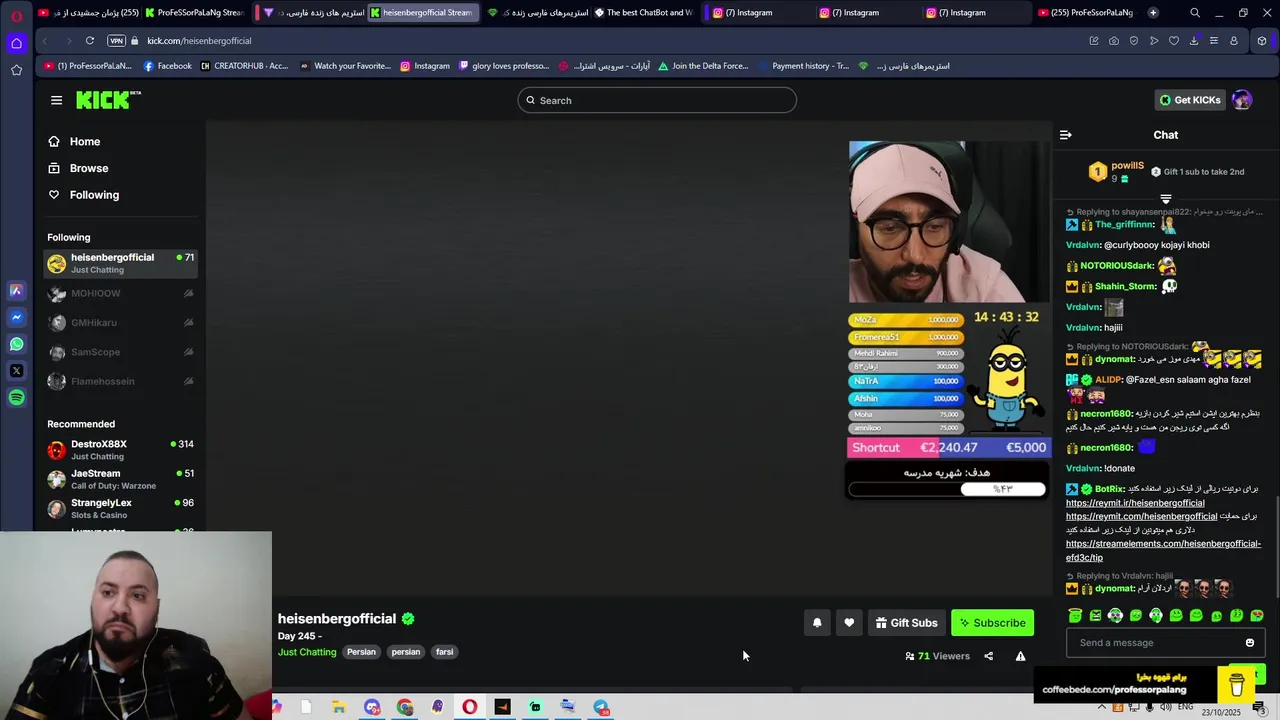The width and height of the screenshot is (1280, 720).
Task: Click the KICK logo
Action: pos(108,100)
